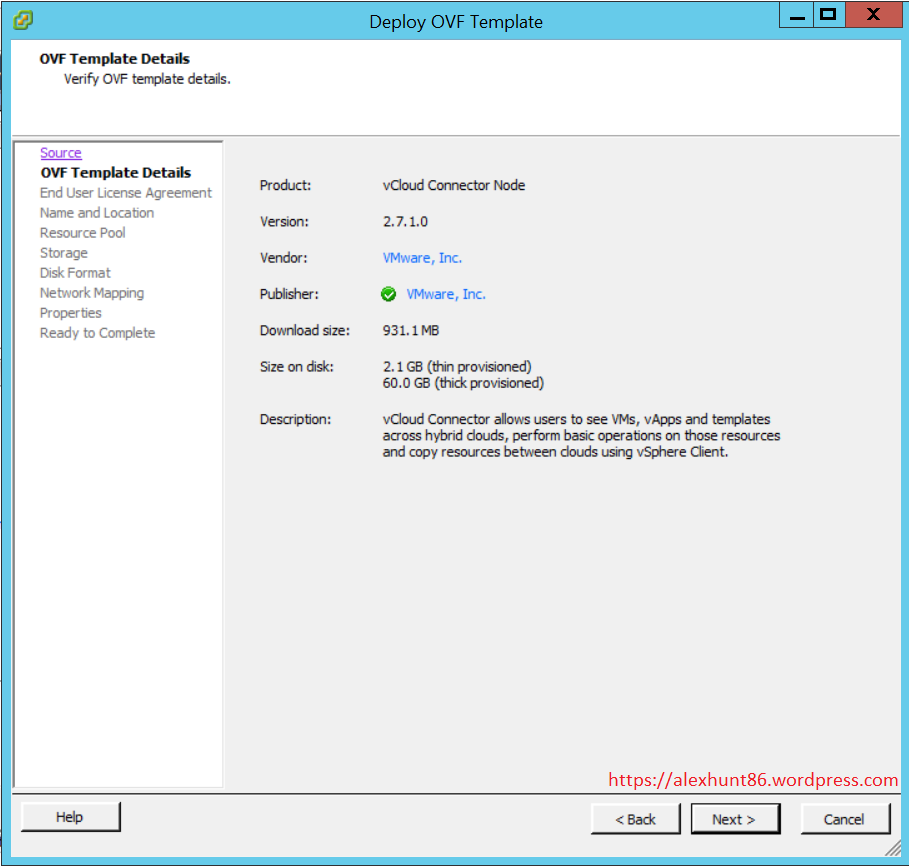The height and width of the screenshot is (867, 909).
Task: Click '2.1 GB (thin provisioned)' text
Action: point(457,367)
